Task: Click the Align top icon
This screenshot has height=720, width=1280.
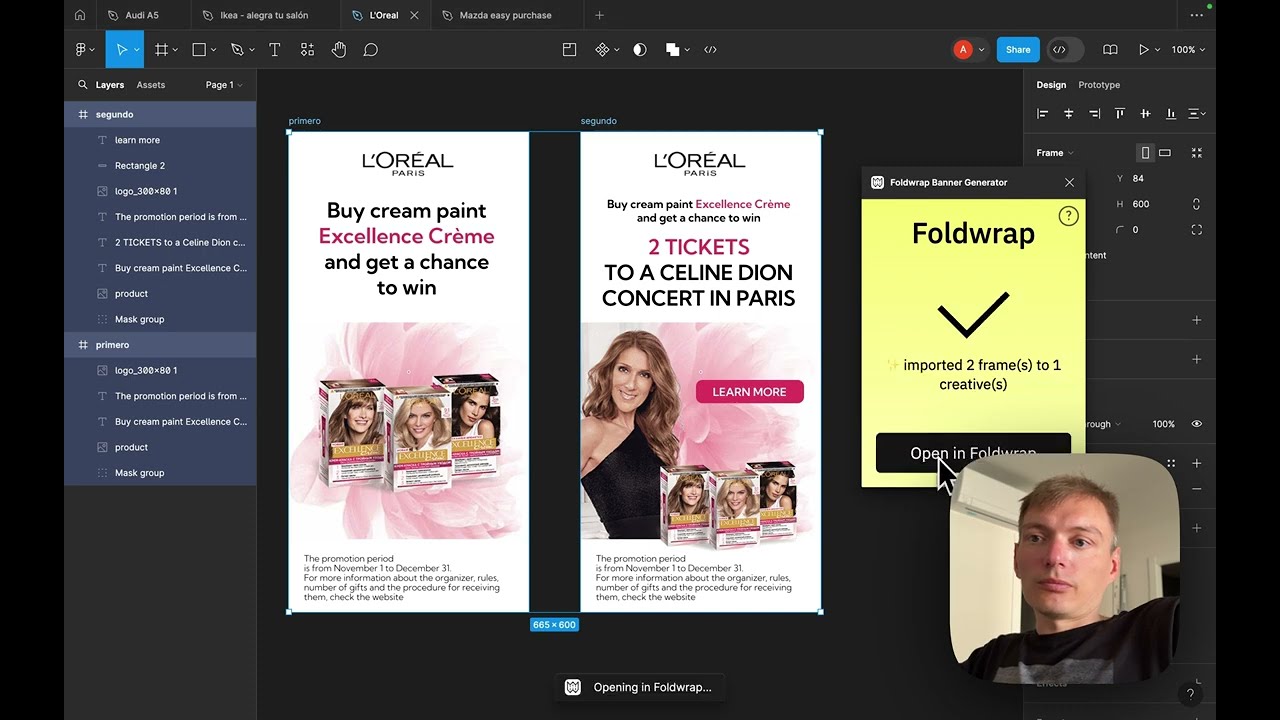Action: pyautogui.click(x=1120, y=114)
